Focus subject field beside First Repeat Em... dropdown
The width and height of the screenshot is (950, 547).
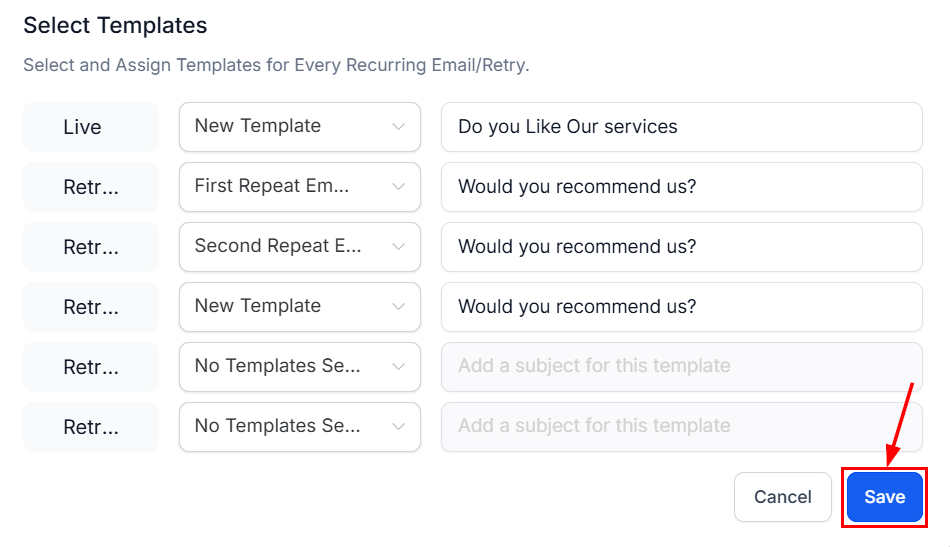click(681, 187)
